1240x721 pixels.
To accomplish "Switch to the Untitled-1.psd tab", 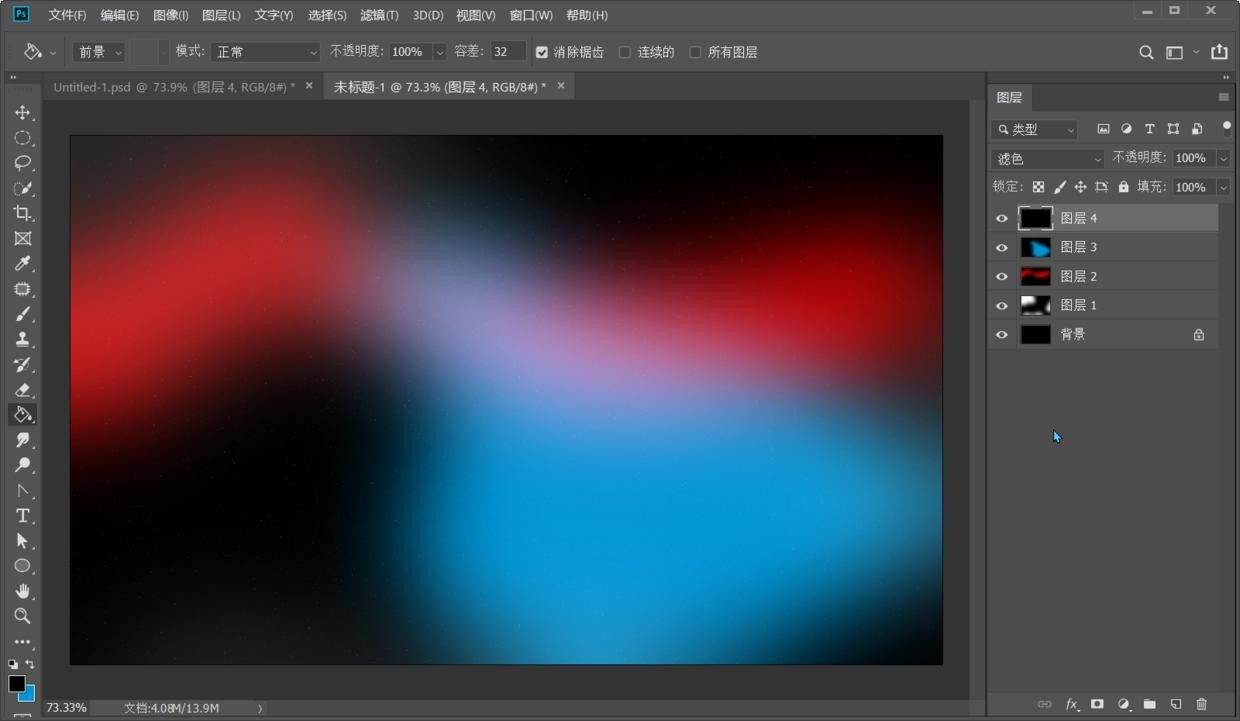I will click(x=173, y=87).
